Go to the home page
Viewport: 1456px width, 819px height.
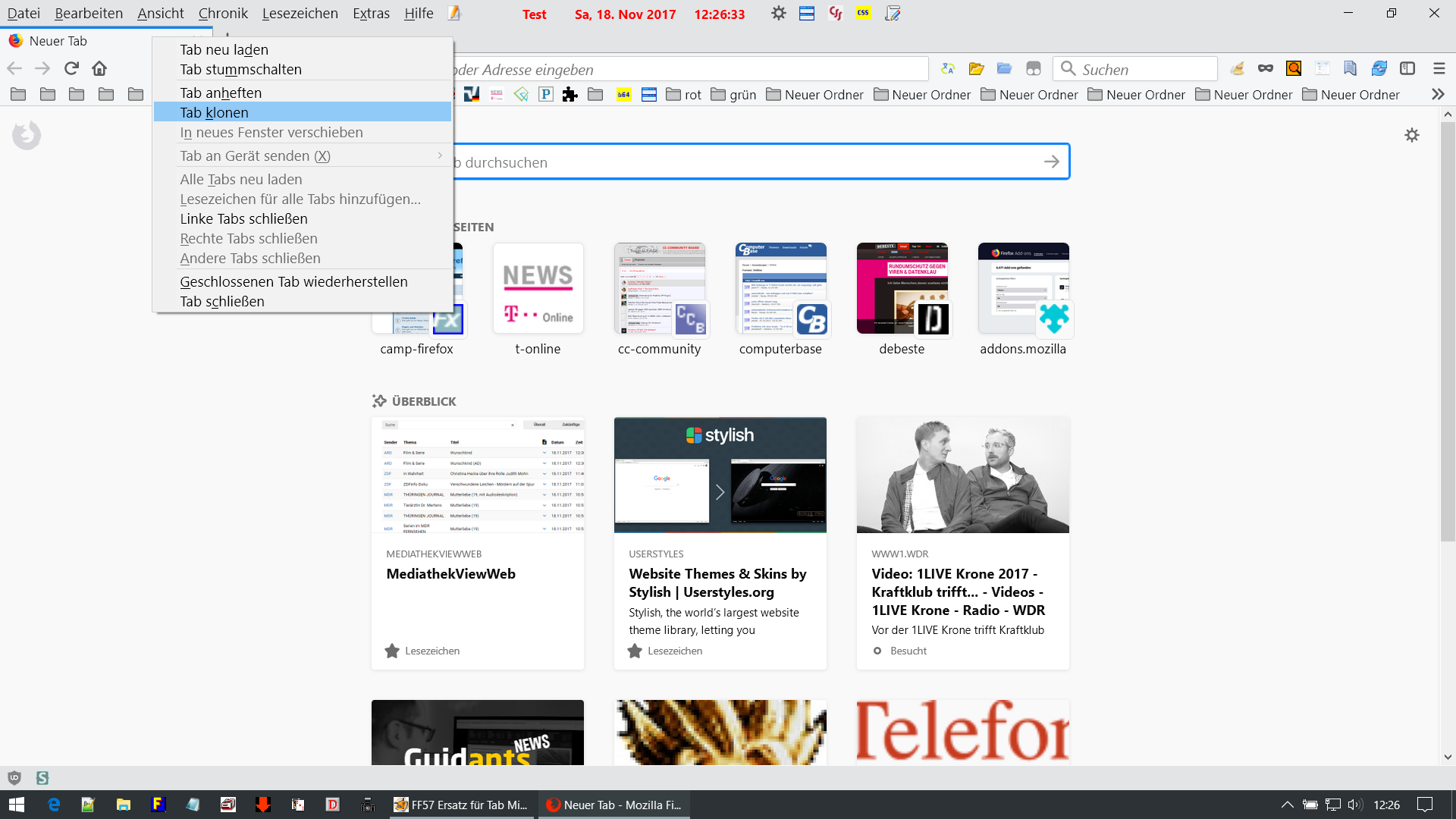point(99,68)
